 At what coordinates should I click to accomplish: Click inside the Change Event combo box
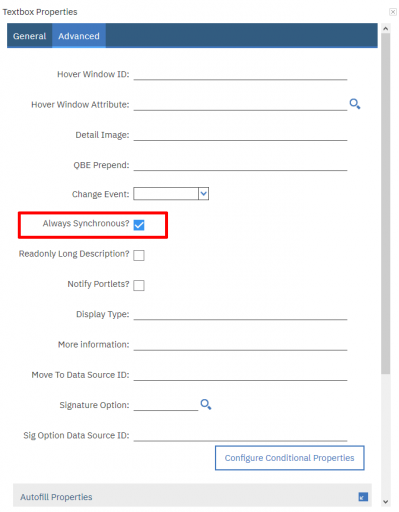tap(166, 194)
